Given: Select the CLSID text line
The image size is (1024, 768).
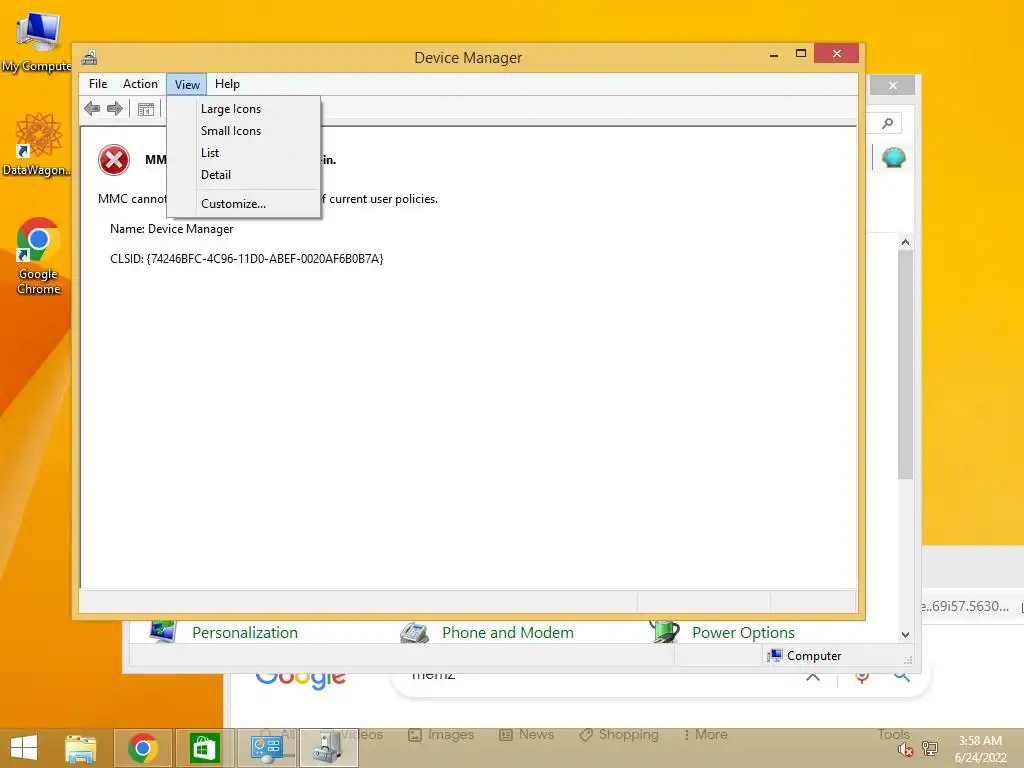Looking at the screenshot, I should tap(246, 259).
